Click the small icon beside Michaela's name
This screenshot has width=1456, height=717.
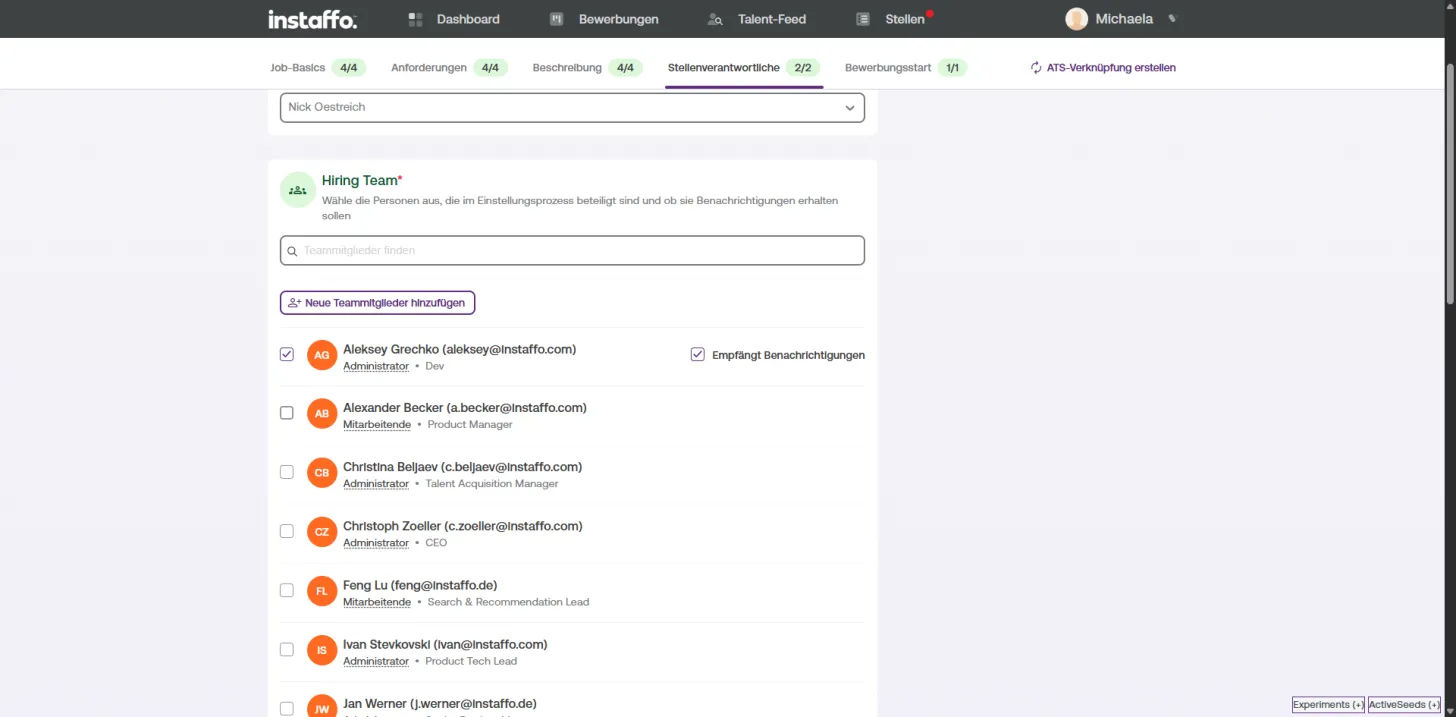tap(1173, 19)
